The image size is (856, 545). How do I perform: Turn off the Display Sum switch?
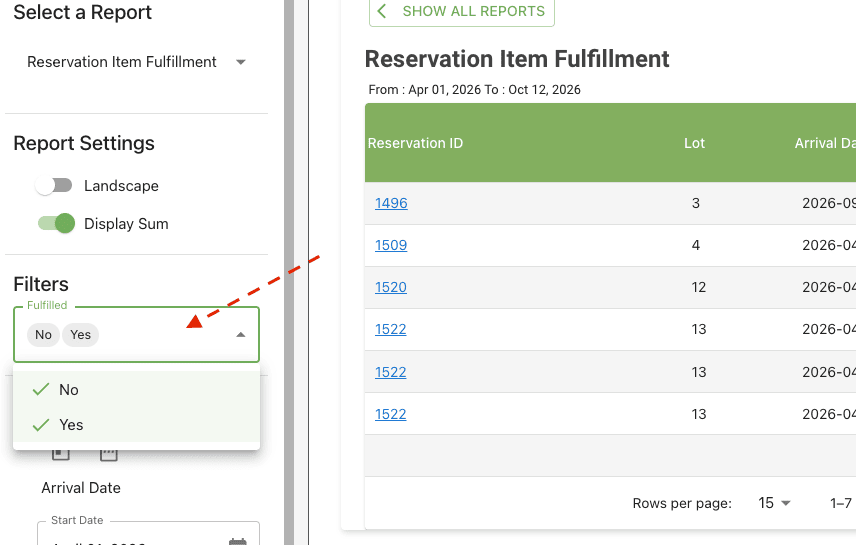pos(56,224)
